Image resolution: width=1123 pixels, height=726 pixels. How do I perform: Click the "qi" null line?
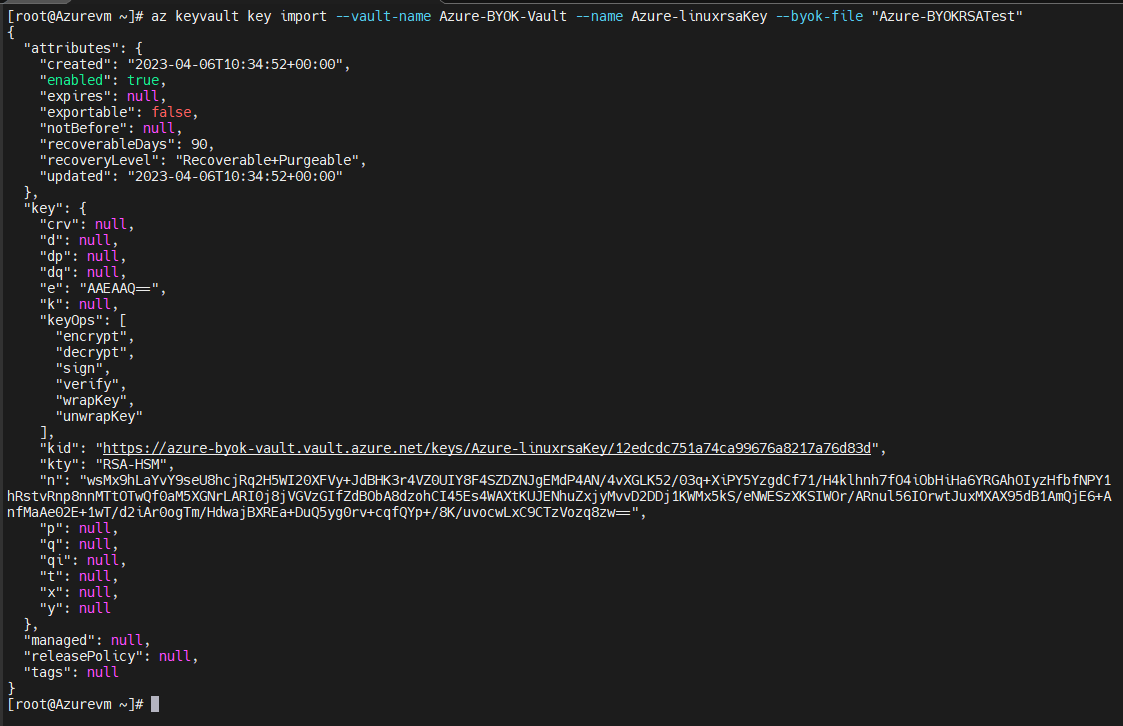click(x=82, y=561)
